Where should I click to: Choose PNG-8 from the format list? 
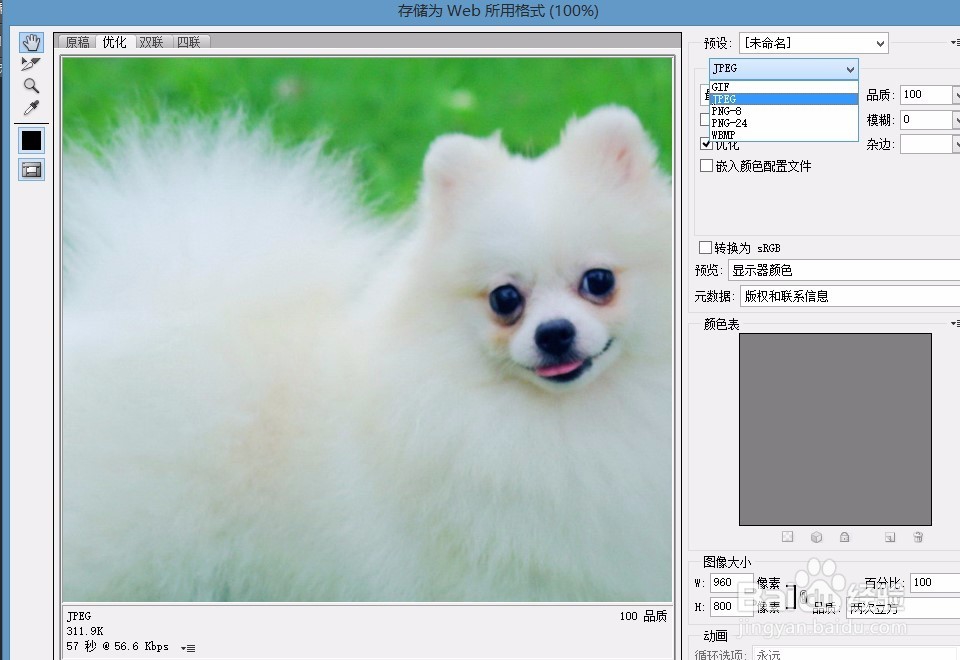coord(784,111)
